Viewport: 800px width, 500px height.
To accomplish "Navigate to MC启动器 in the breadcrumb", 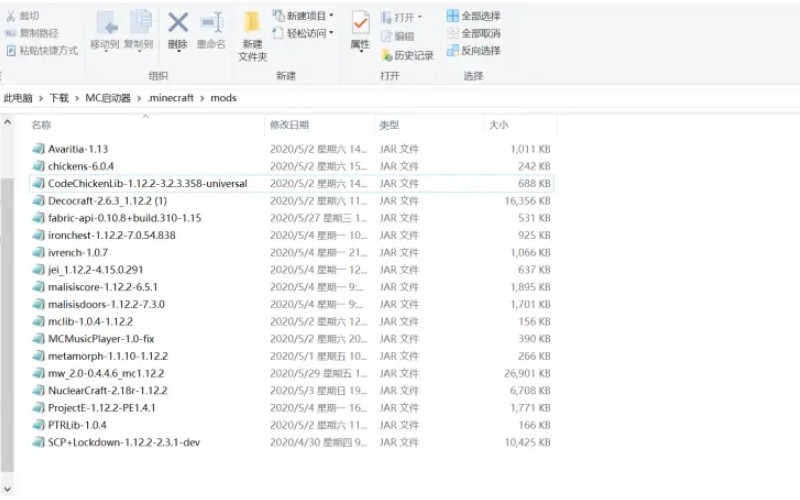I will 107,98.
